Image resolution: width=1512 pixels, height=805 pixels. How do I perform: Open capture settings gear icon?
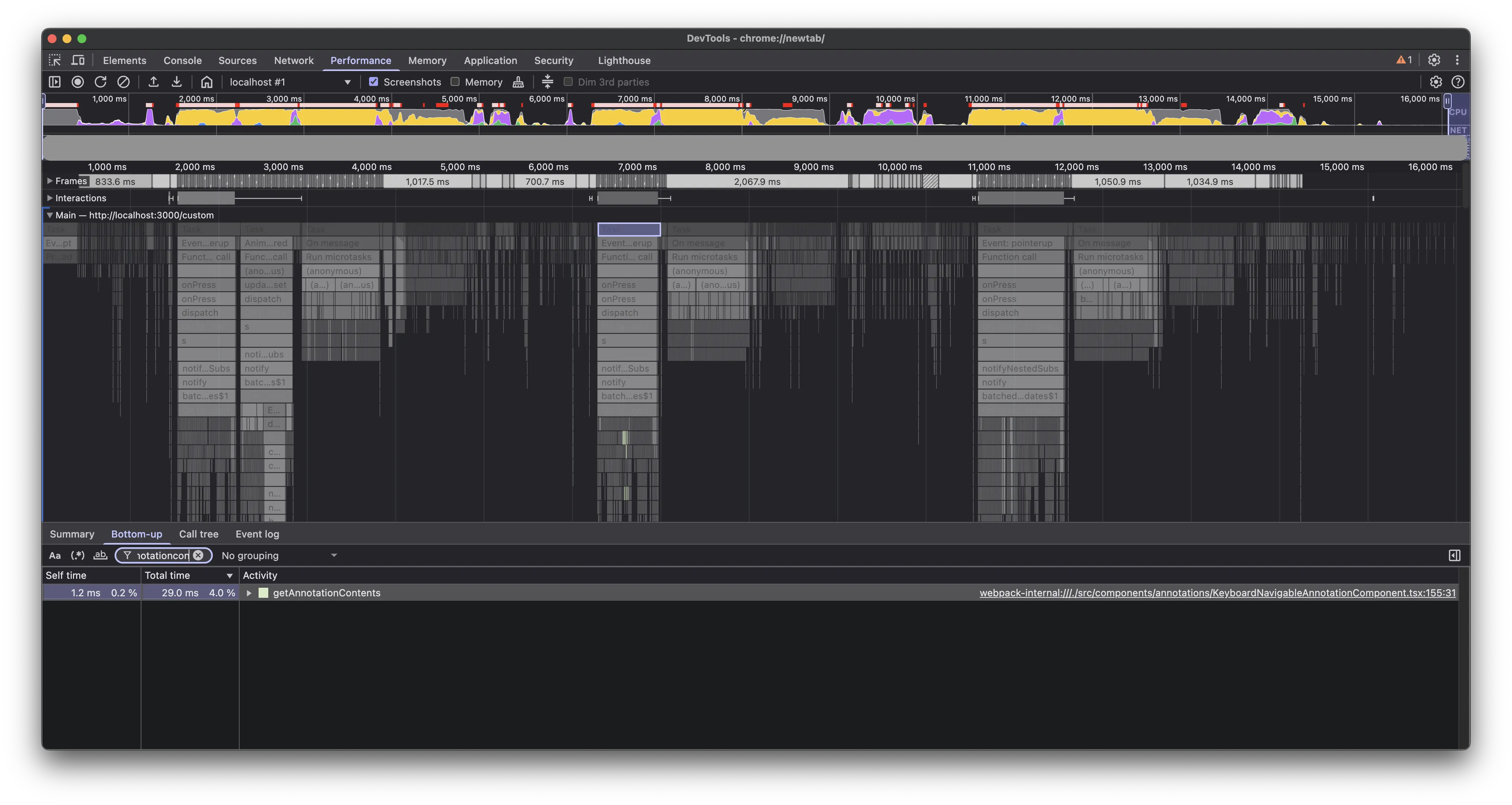point(1435,82)
